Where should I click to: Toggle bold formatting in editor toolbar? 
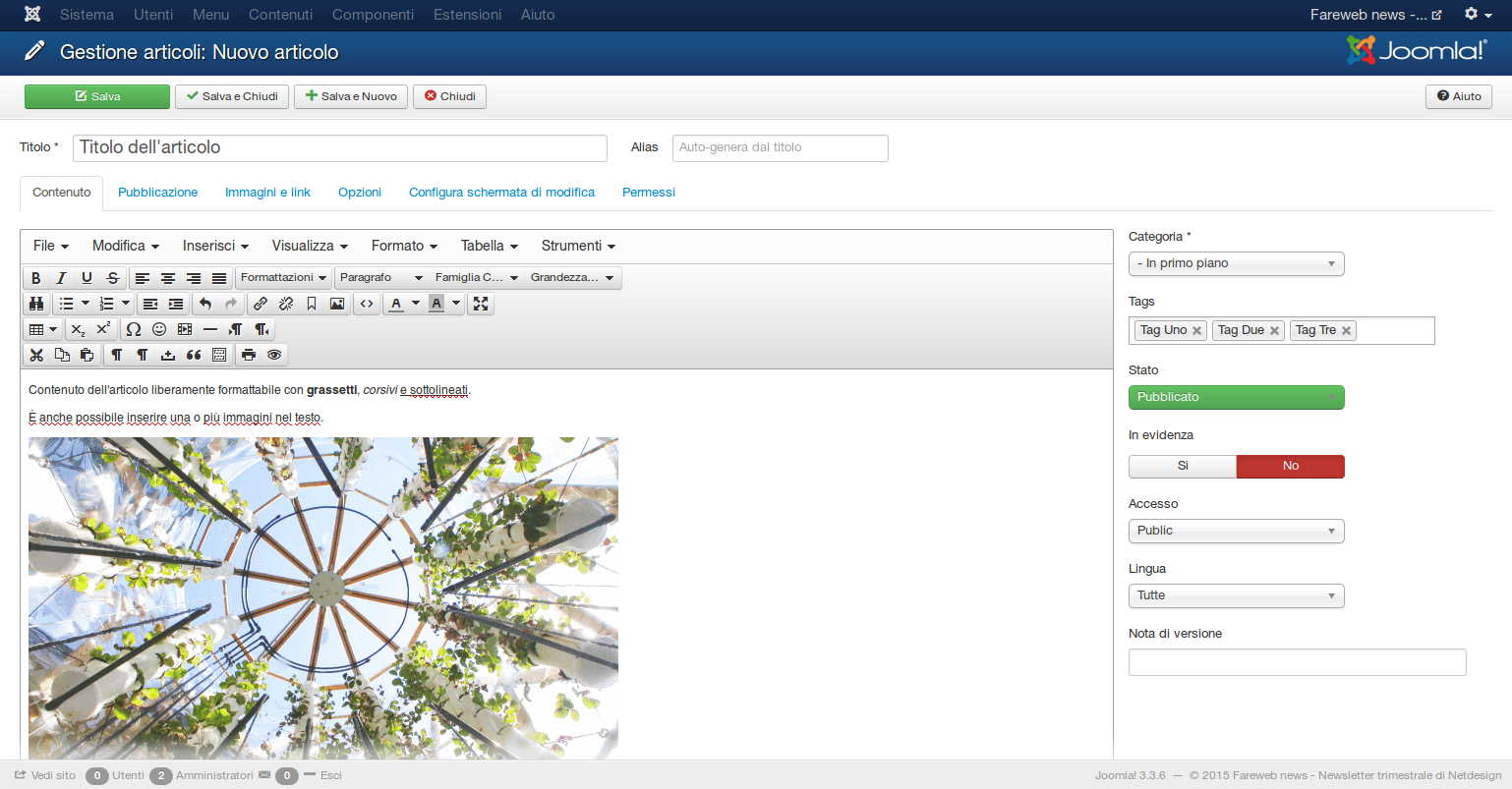36,278
